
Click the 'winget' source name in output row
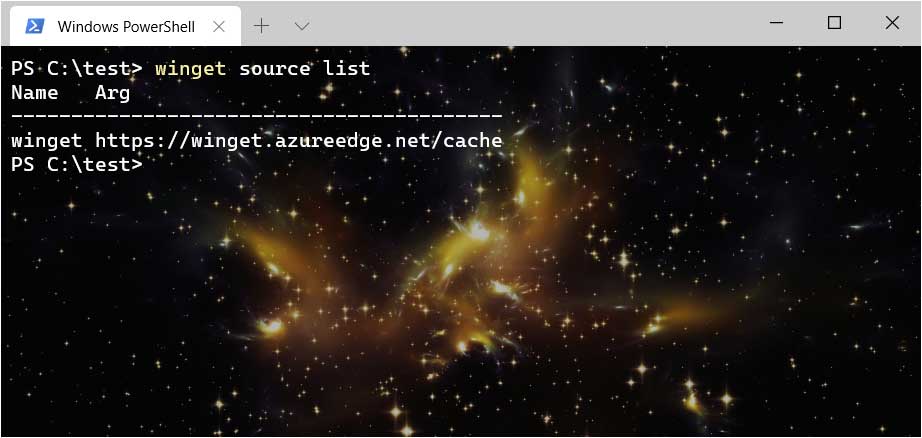coord(47,141)
